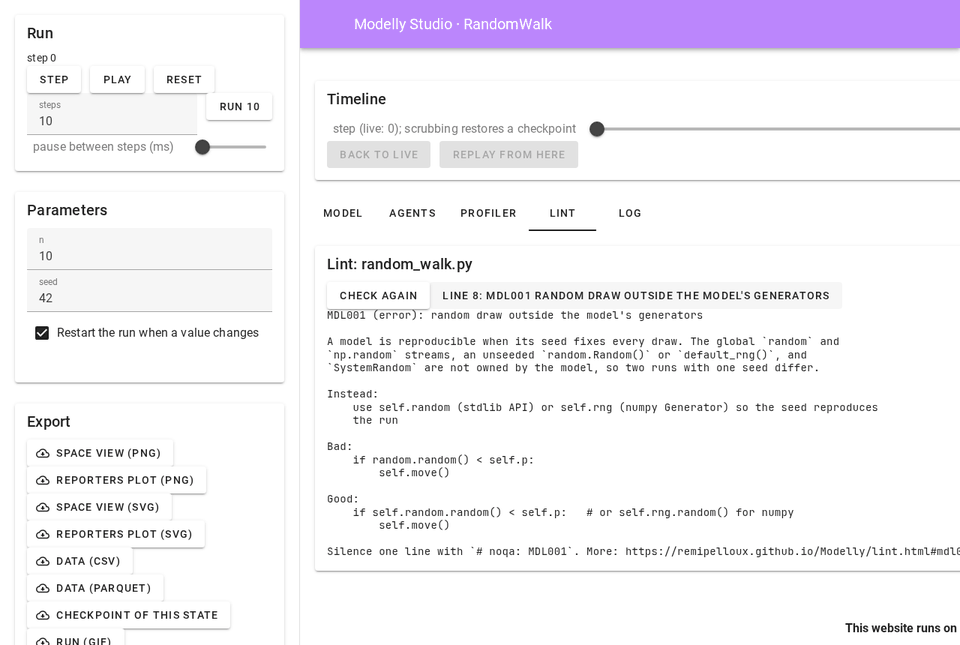This screenshot has height=645, width=960.
Task: Show the Profiler tab
Action: point(489,213)
